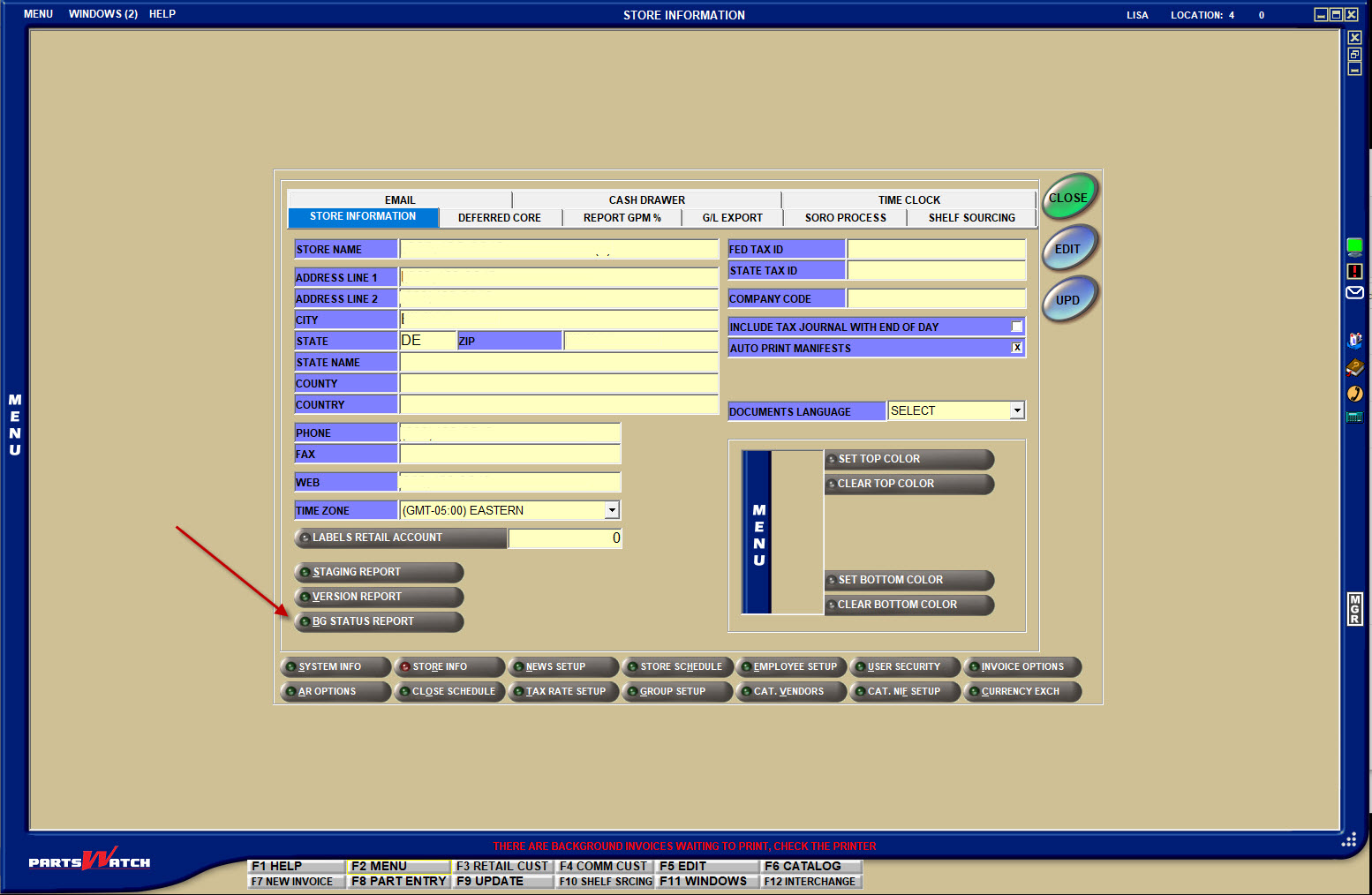The width and height of the screenshot is (1372, 895).
Task: Uncheck Auto Print Manifests checkbox
Action: tap(1017, 348)
